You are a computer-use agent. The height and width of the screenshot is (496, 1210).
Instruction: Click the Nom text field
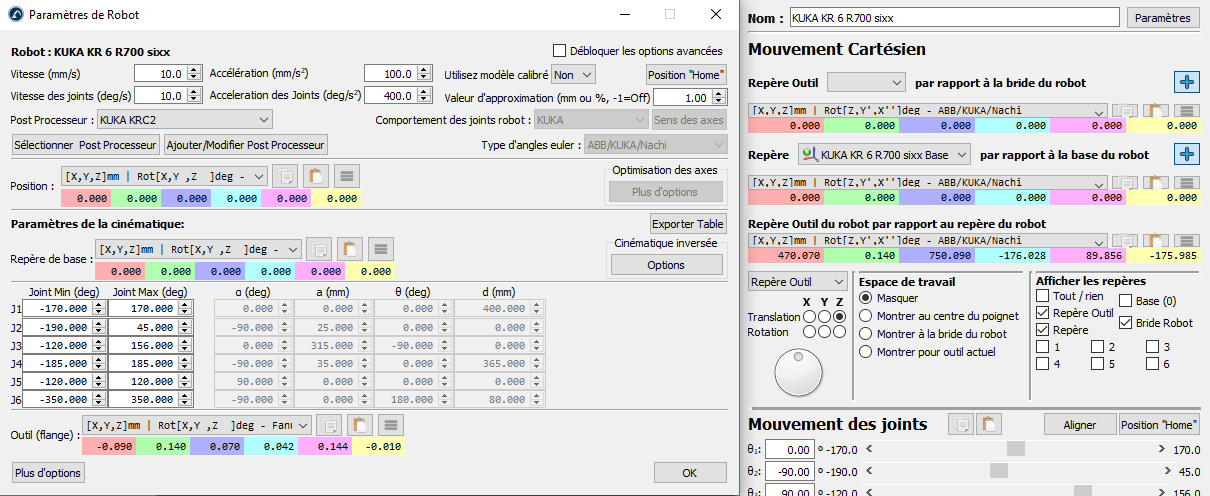click(x=953, y=18)
